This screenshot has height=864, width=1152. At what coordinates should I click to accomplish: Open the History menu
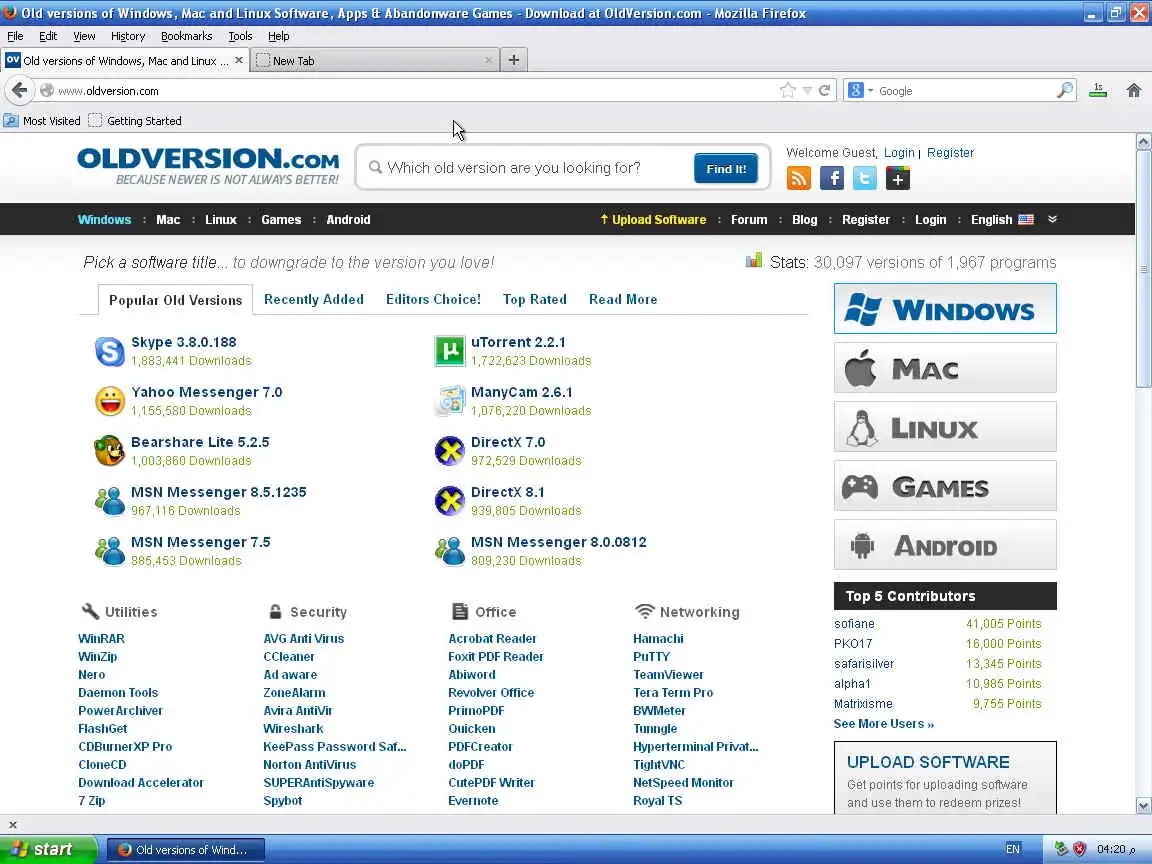[x=128, y=36]
